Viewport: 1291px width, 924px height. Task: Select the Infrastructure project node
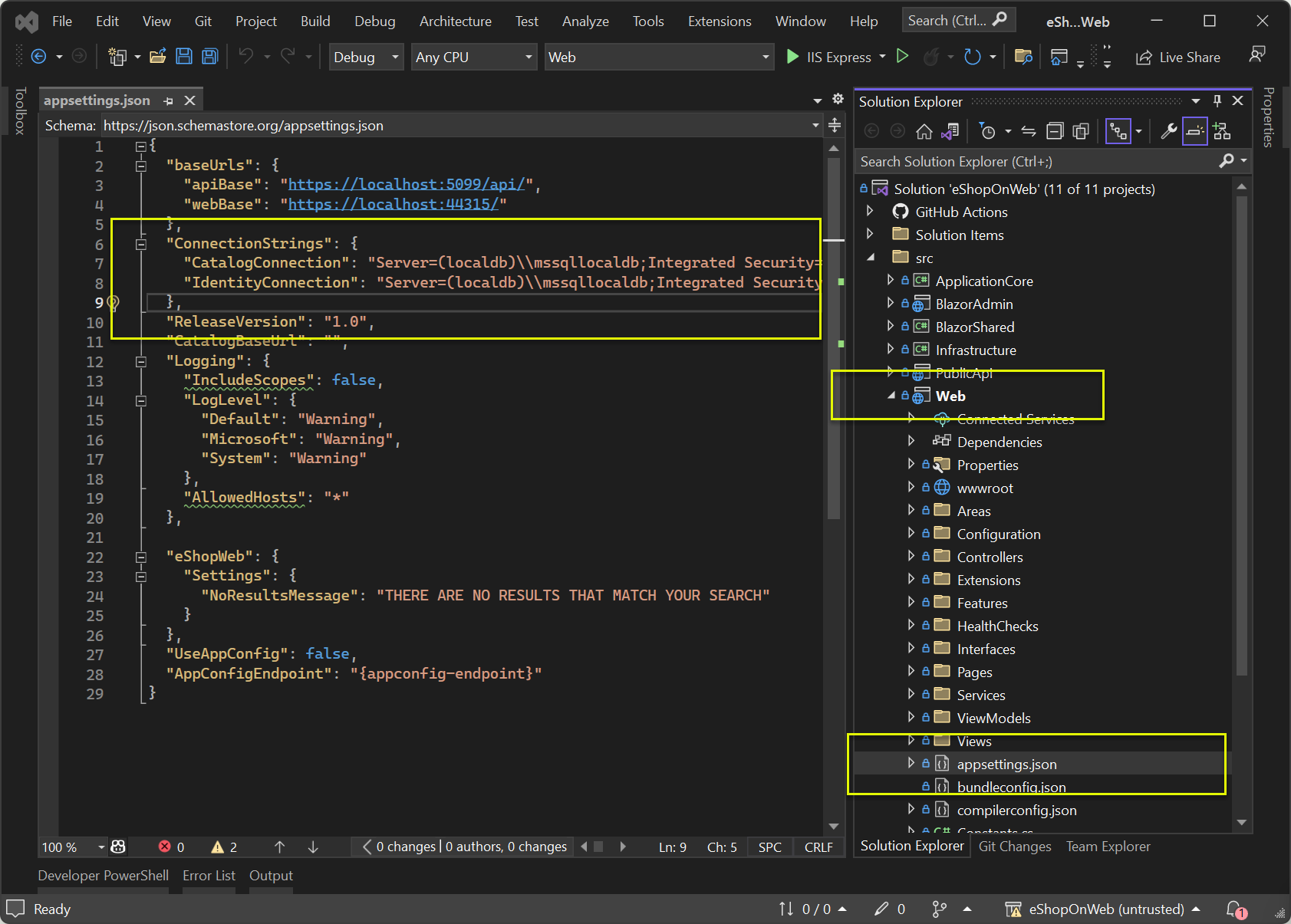point(976,350)
